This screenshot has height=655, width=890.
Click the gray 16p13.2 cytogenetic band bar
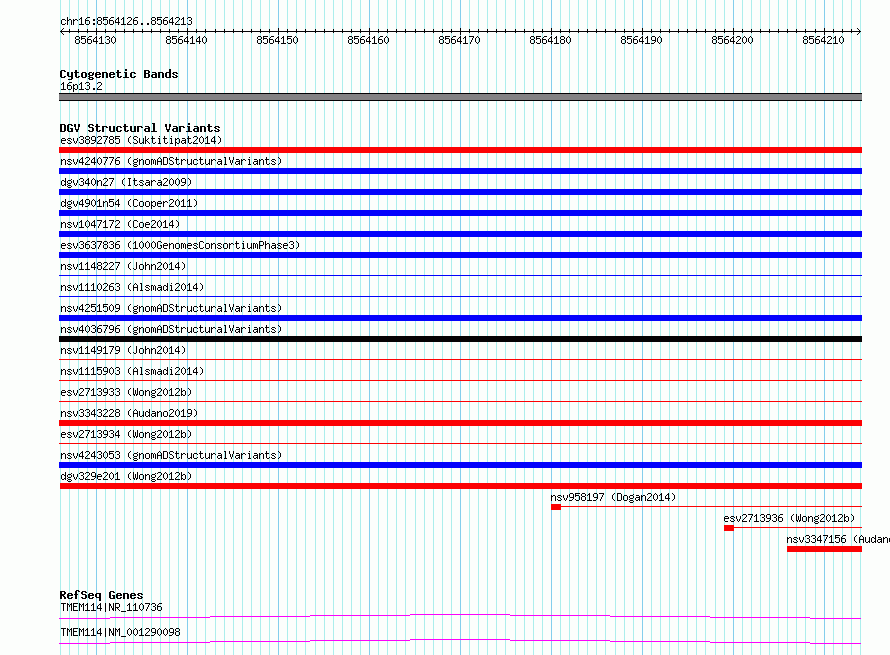click(460, 97)
